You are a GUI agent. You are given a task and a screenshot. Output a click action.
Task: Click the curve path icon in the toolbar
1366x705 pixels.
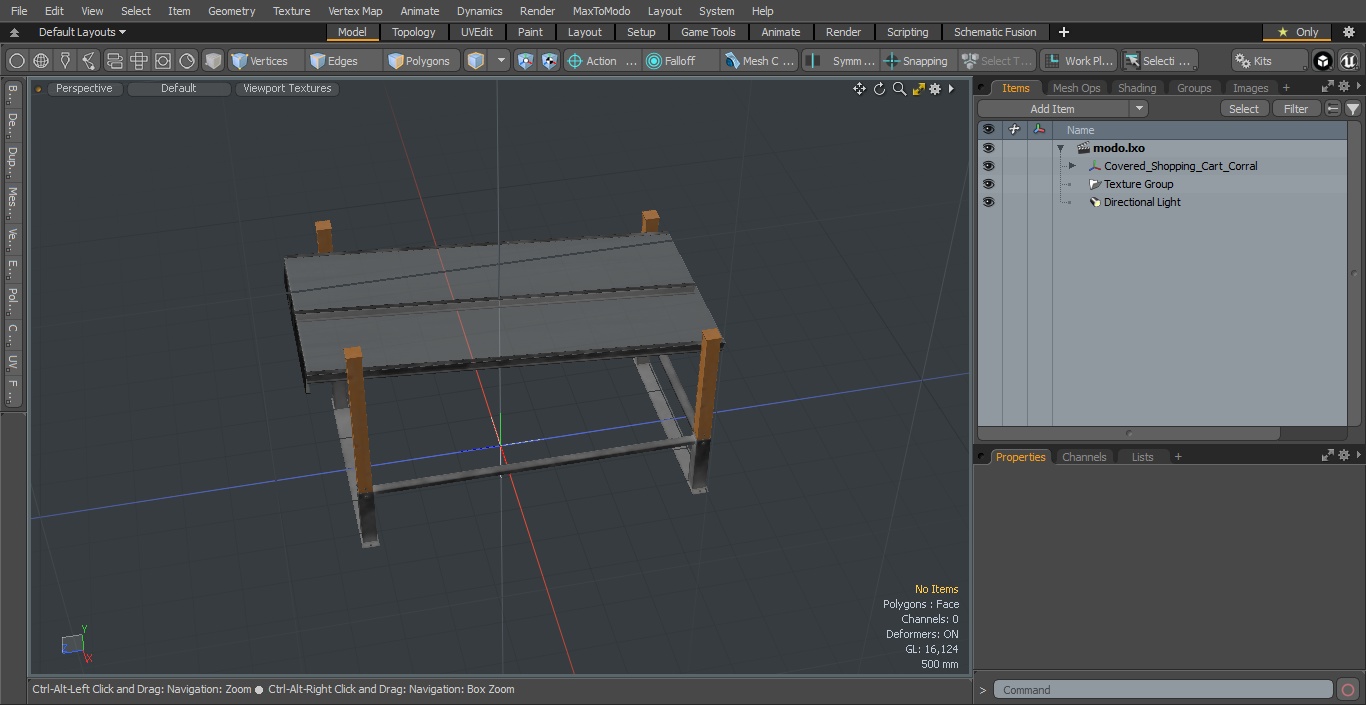[89, 61]
